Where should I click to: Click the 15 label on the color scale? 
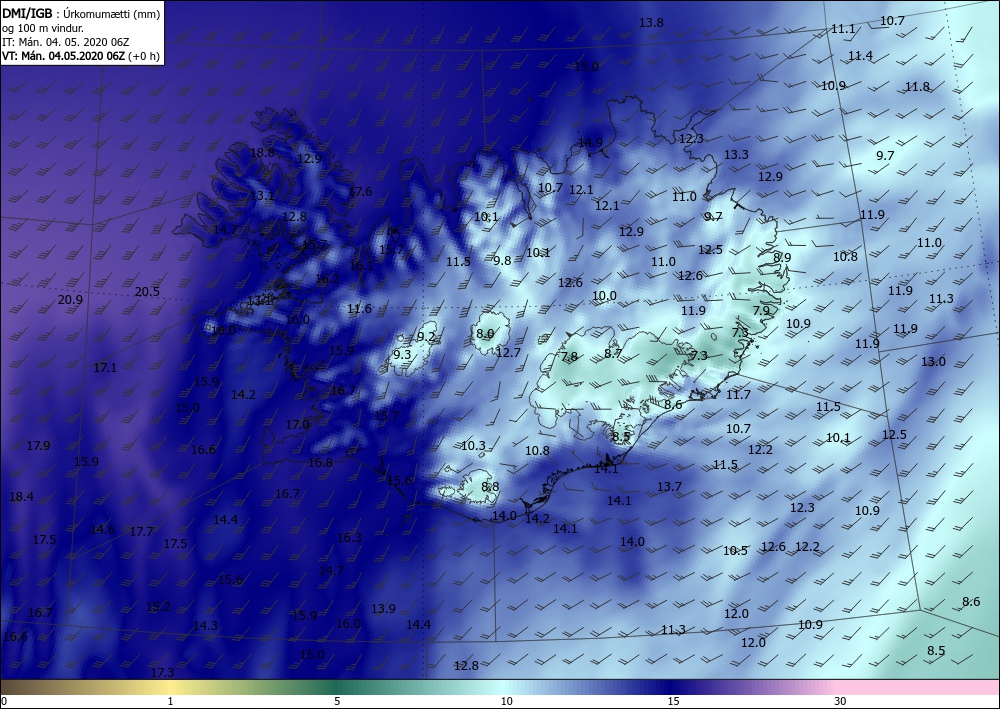[673, 701]
